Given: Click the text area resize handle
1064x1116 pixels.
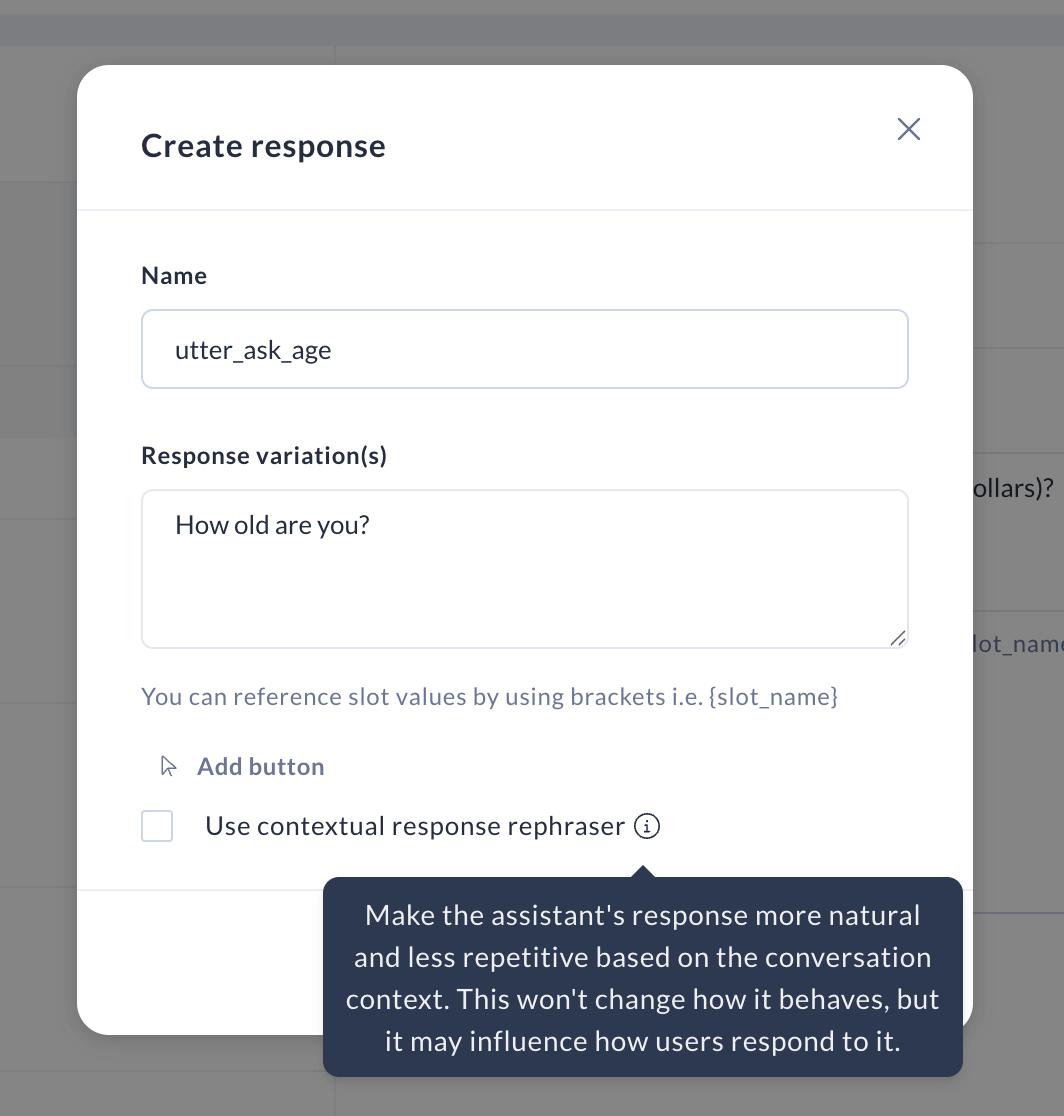Looking at the screenshot, I should point(898,638).
